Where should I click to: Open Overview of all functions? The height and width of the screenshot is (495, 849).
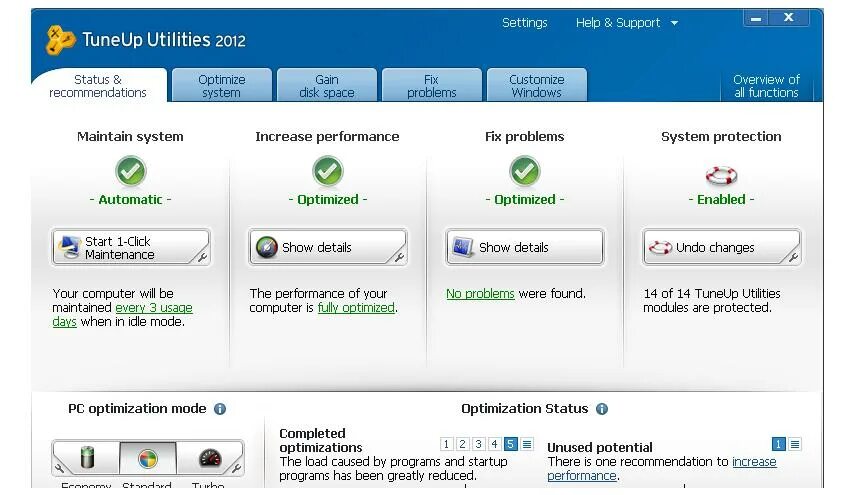pos(766,86)
